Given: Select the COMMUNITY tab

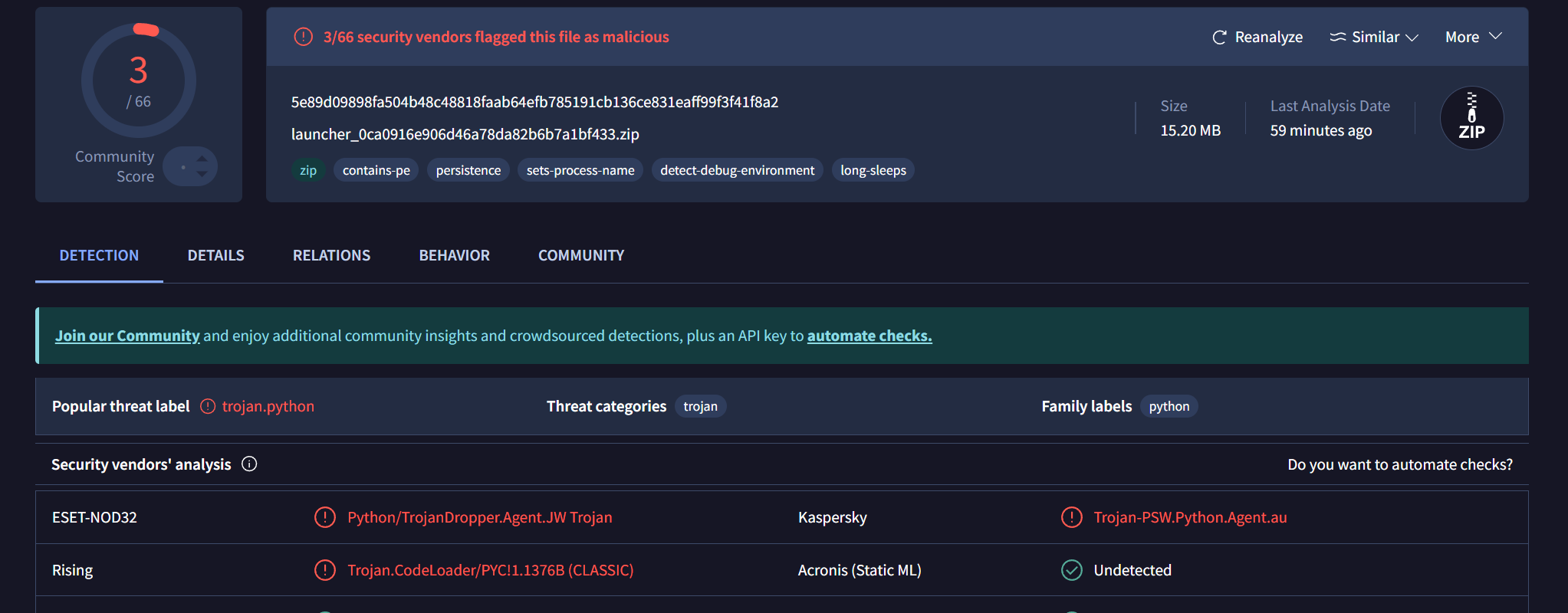Looking at the screenshot, I should 581,255.
